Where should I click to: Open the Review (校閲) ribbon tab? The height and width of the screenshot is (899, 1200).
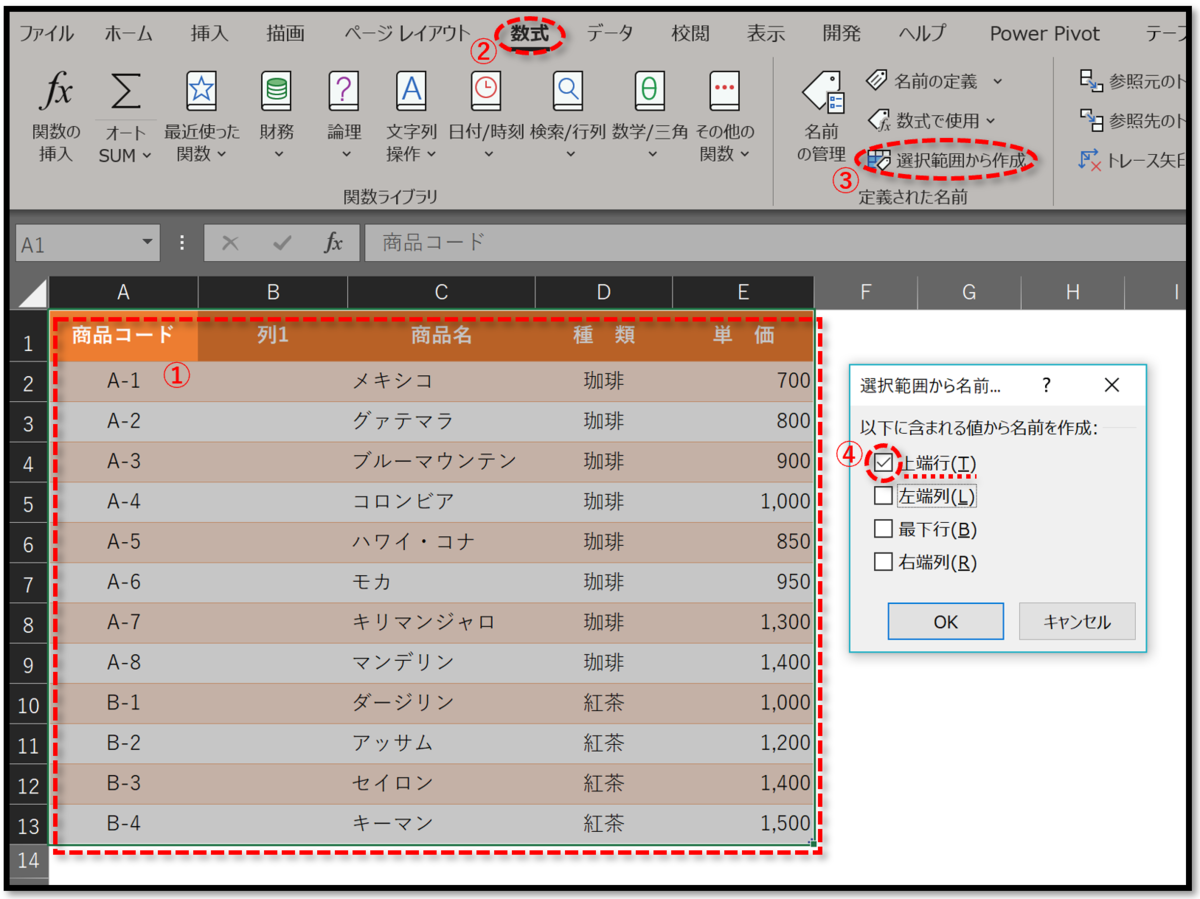(x=691, y=32)
